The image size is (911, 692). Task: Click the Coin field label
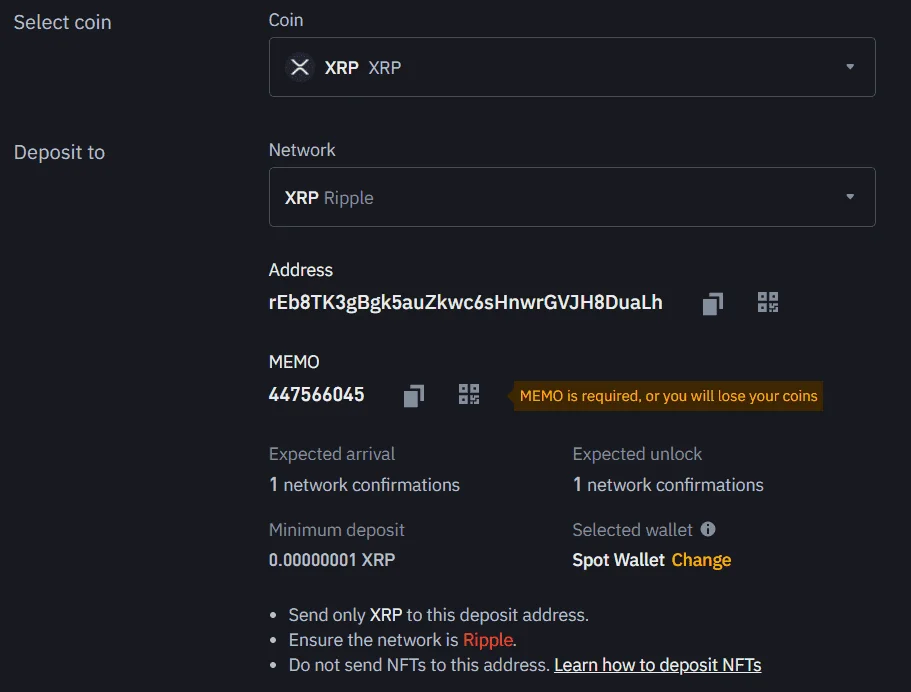pyautogui.click(x=286, y=20)
